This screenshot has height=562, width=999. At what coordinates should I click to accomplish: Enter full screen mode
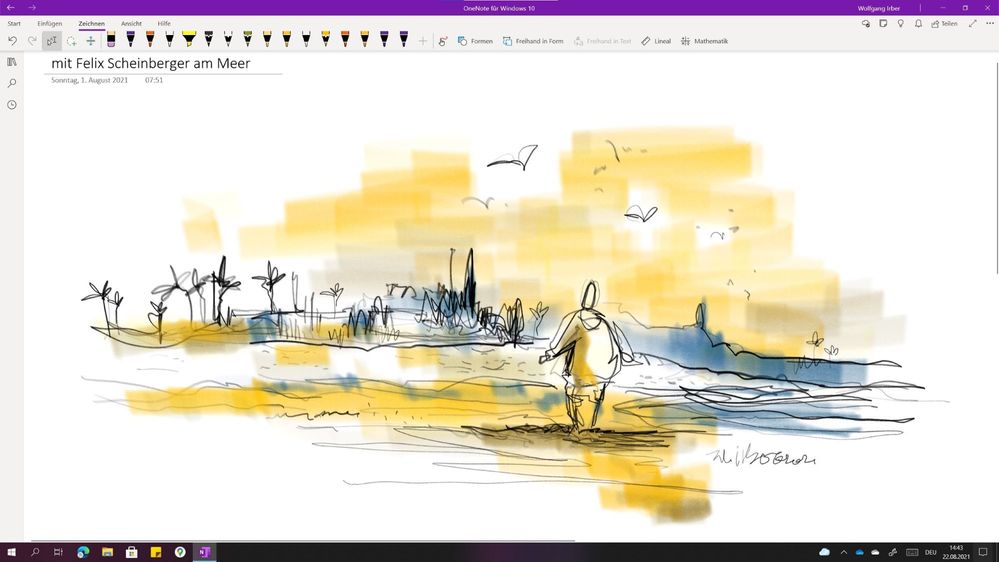click(x=972, y=24)
